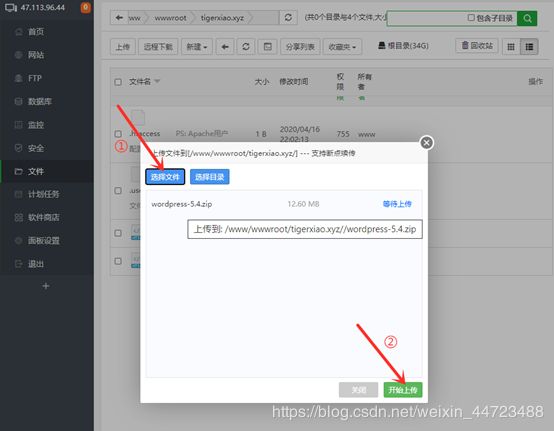This screenshot has width=554, height=431.
Task: Click the tigerxiao.xyz path breadcrumb
Action: coord(222,18)
